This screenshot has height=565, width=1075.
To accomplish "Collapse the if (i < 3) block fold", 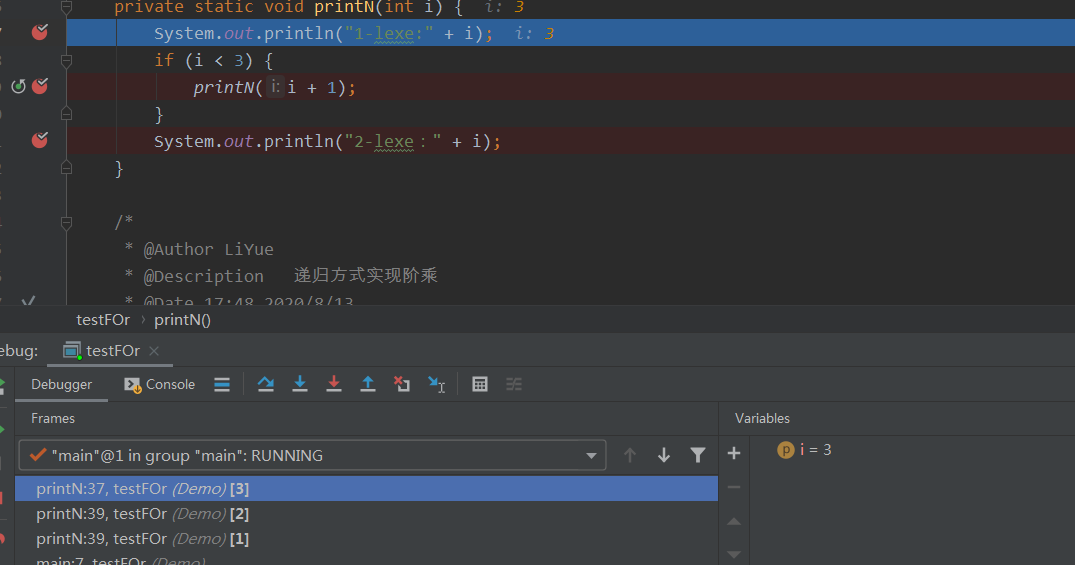I will [67, 60].
